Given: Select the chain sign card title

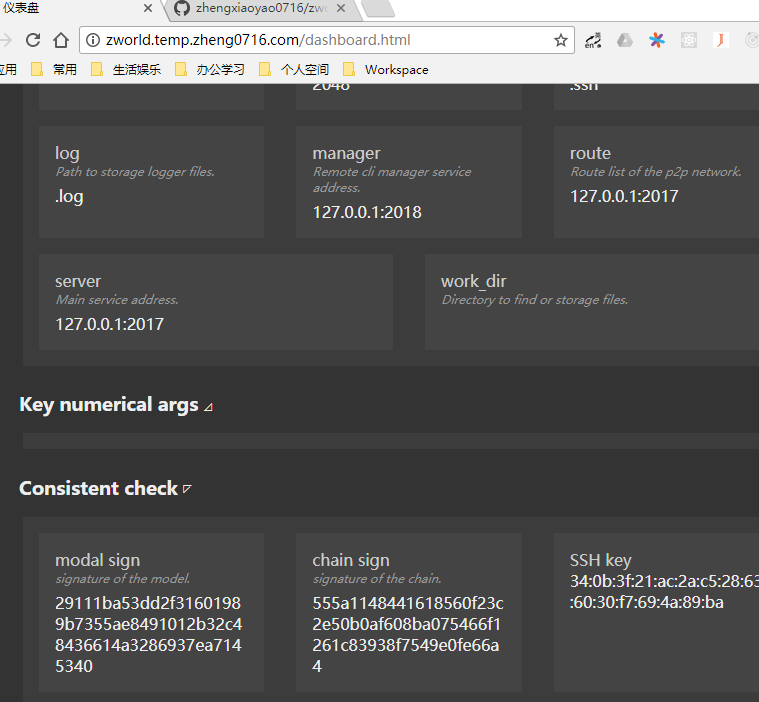Looking at the screenshot, I should pyautogui.click(x=351, y=561).
